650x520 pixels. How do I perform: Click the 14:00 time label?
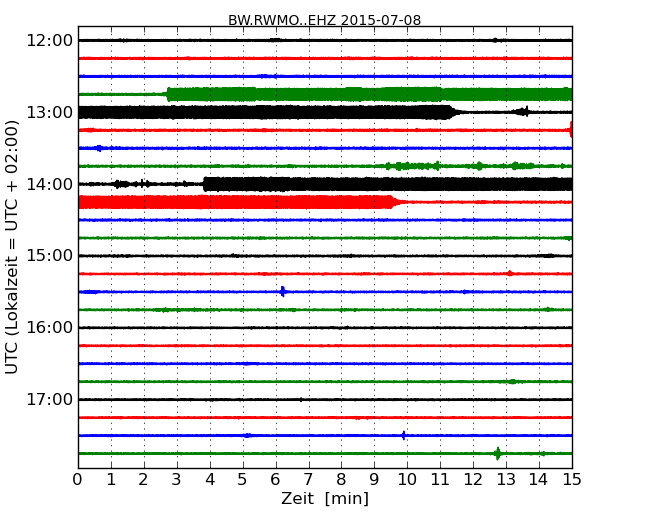pyautogui.click(x=49, y=184)
